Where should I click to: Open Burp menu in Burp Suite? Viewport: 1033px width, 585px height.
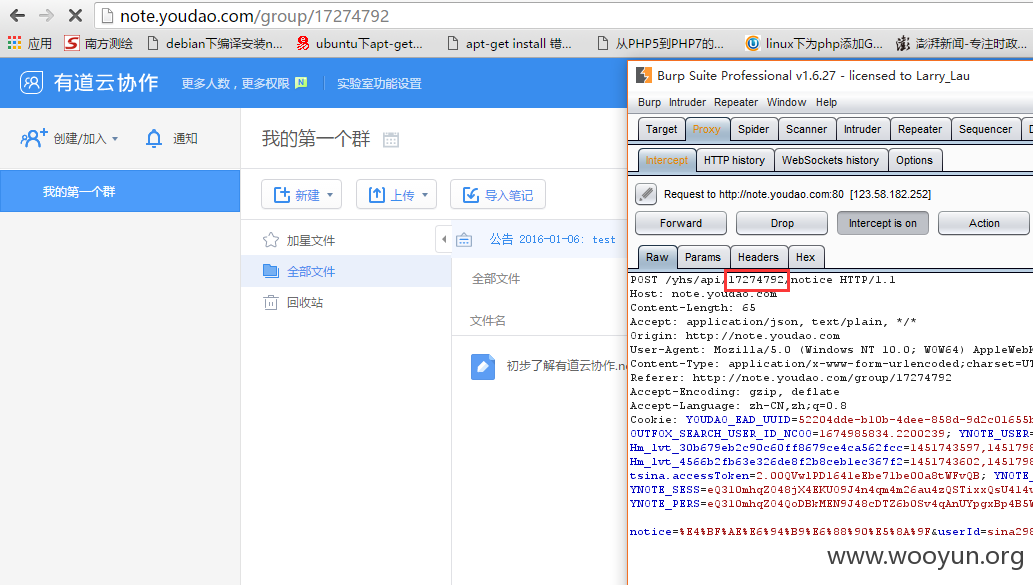pos(649,102)
